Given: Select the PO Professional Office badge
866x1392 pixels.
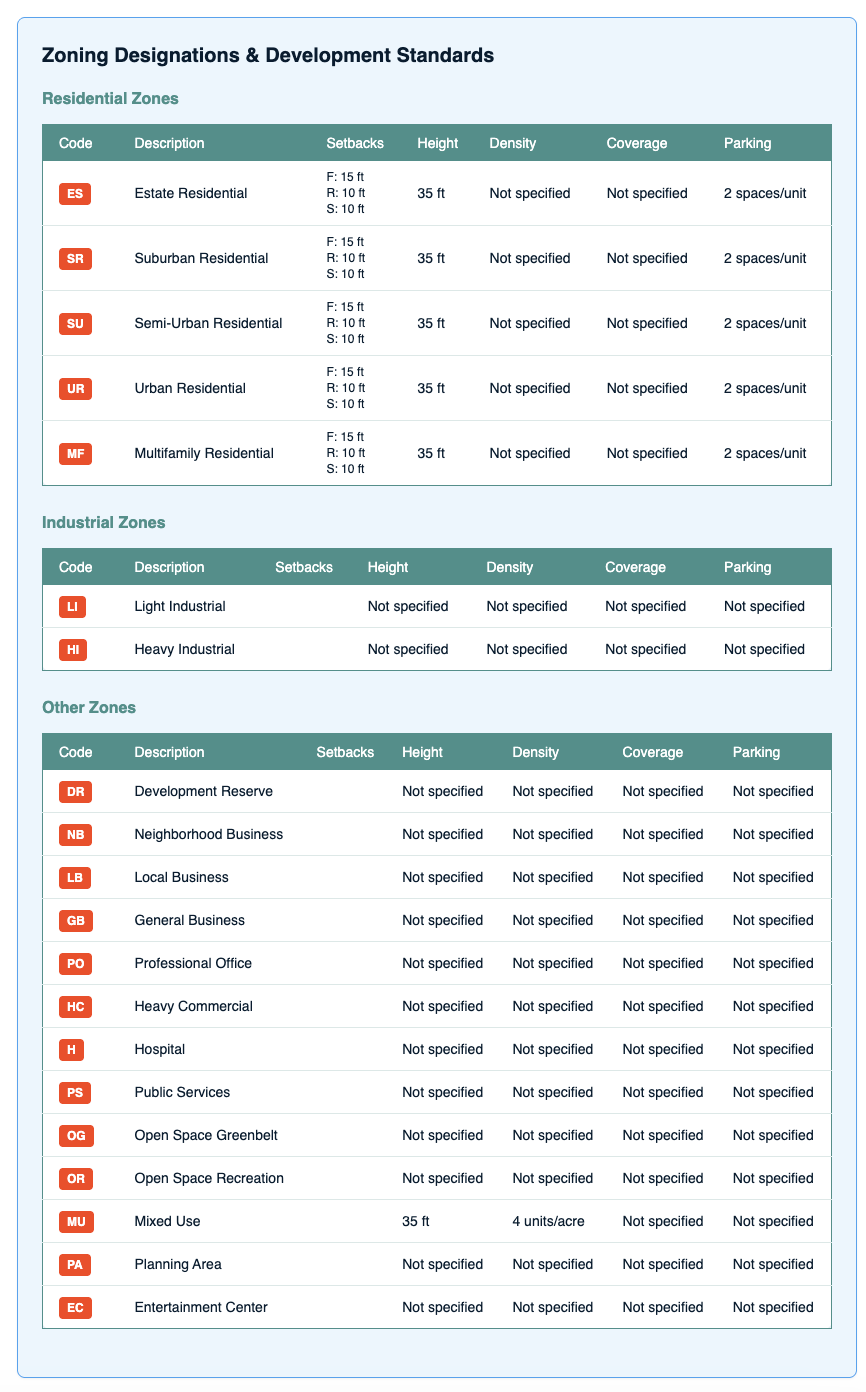Looking at the screenshot, I should (74, 963).
